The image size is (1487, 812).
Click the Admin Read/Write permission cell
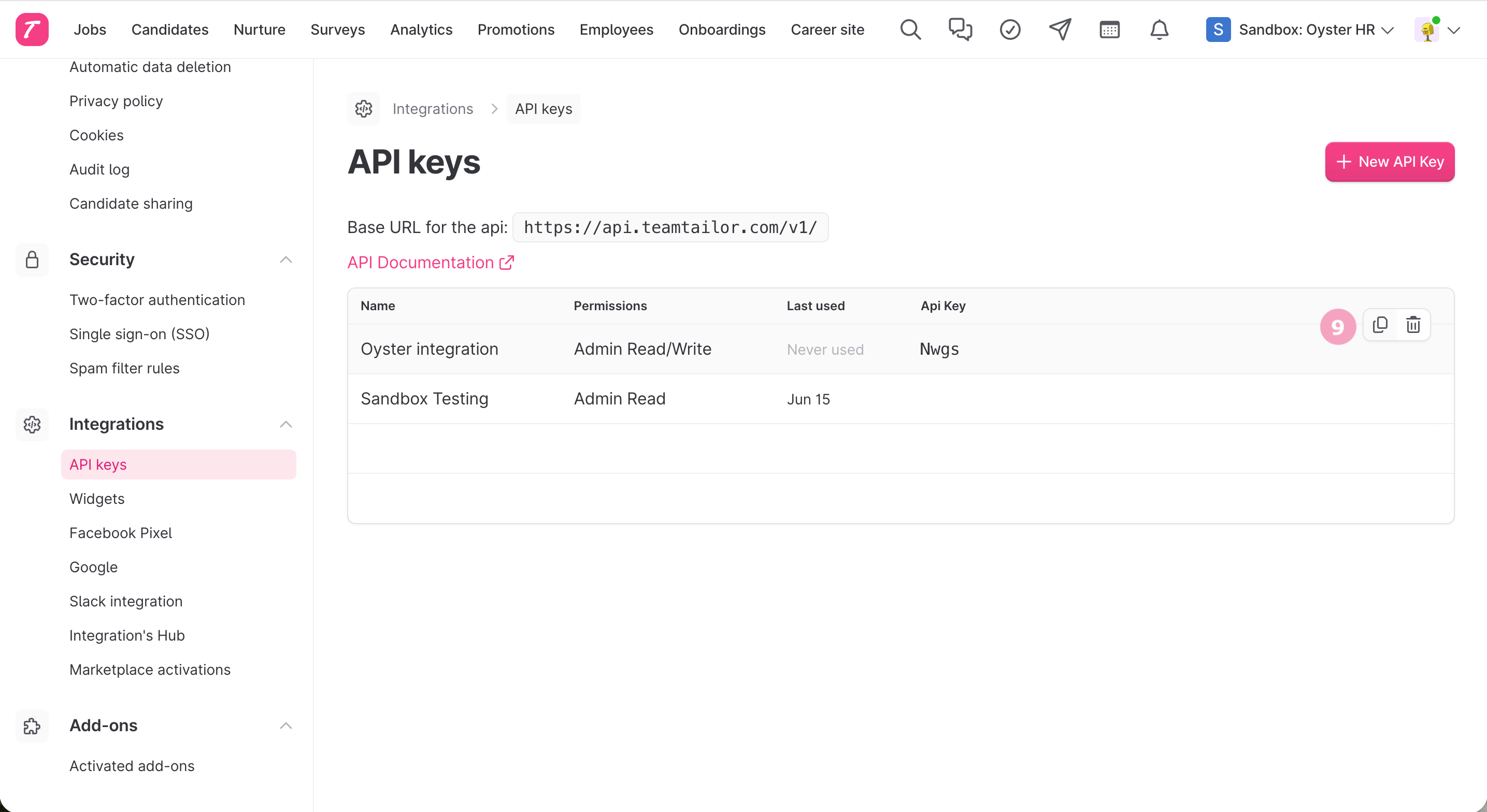(642, 349)
